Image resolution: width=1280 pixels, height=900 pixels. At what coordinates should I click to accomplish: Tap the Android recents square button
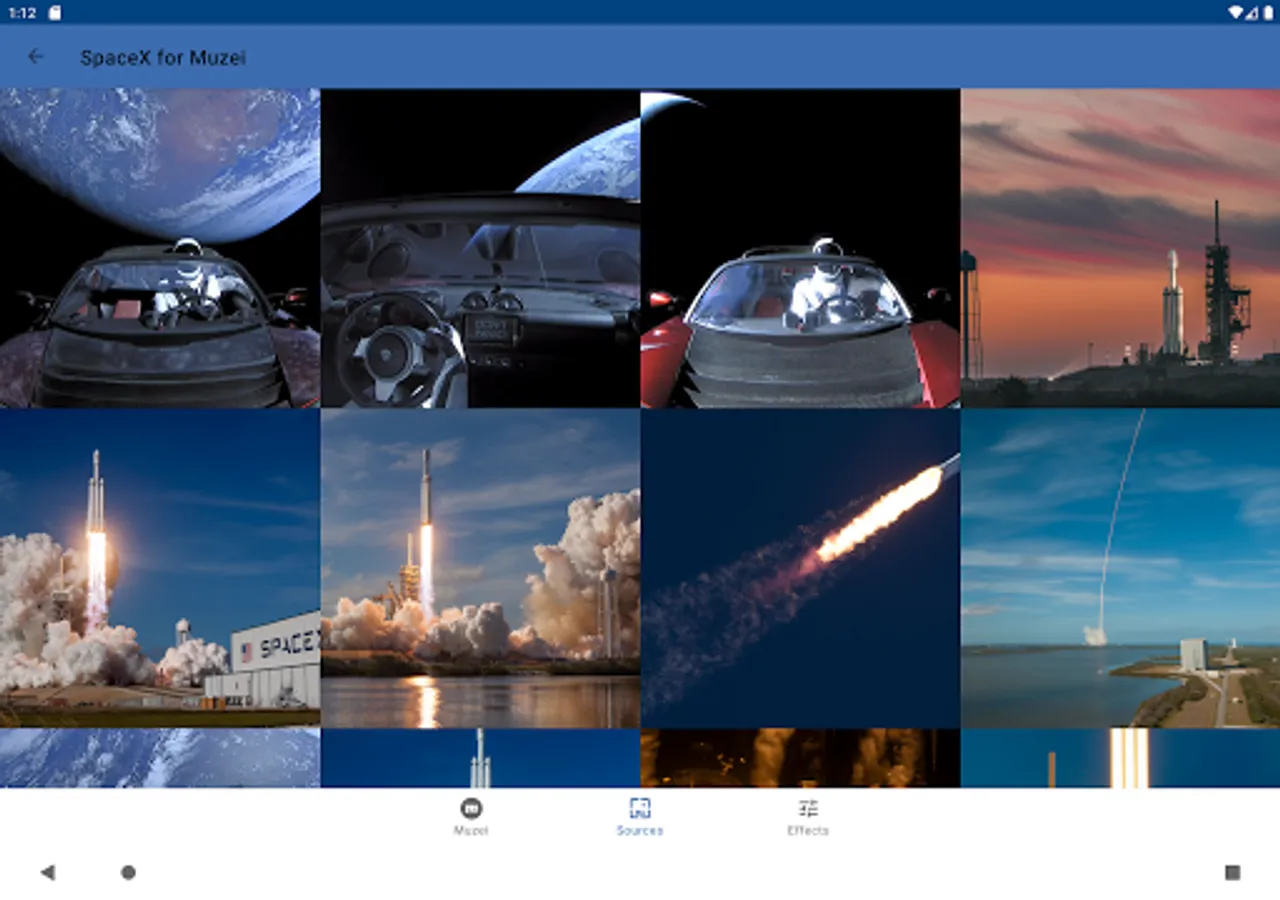tap(1232, 872)
